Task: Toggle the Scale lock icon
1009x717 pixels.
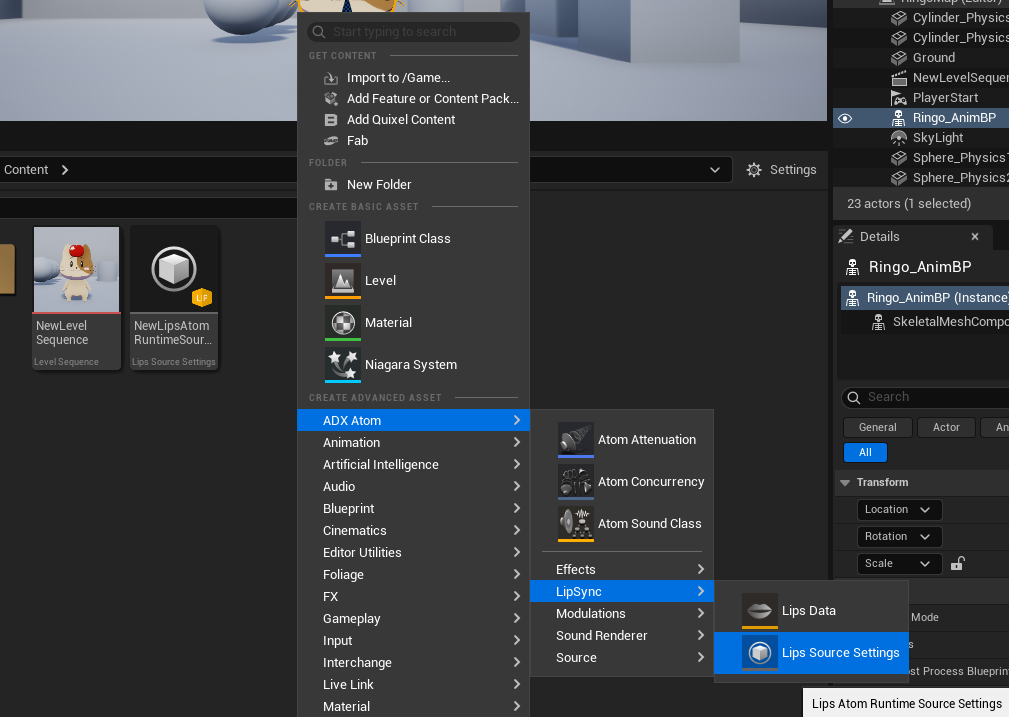Action: (x=957, y=563)
